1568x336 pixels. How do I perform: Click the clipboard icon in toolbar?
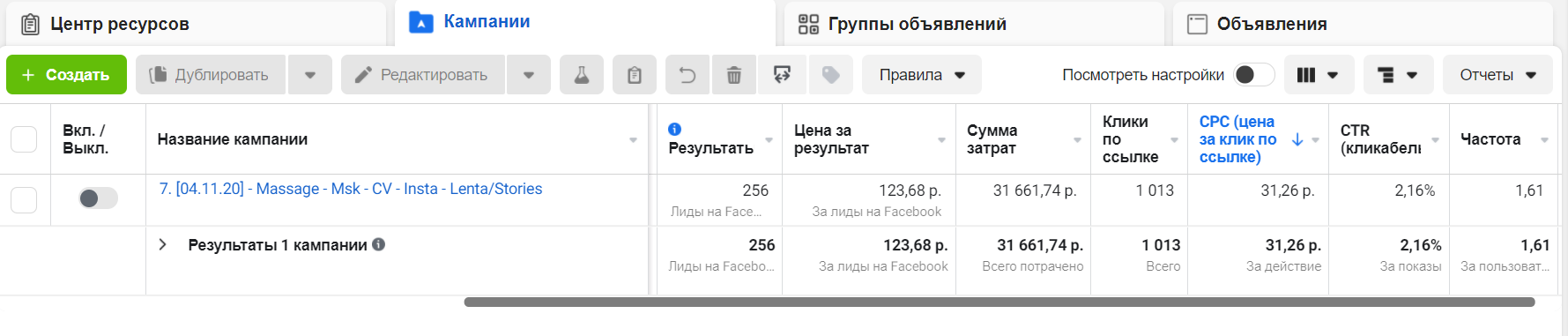point(635,75)
